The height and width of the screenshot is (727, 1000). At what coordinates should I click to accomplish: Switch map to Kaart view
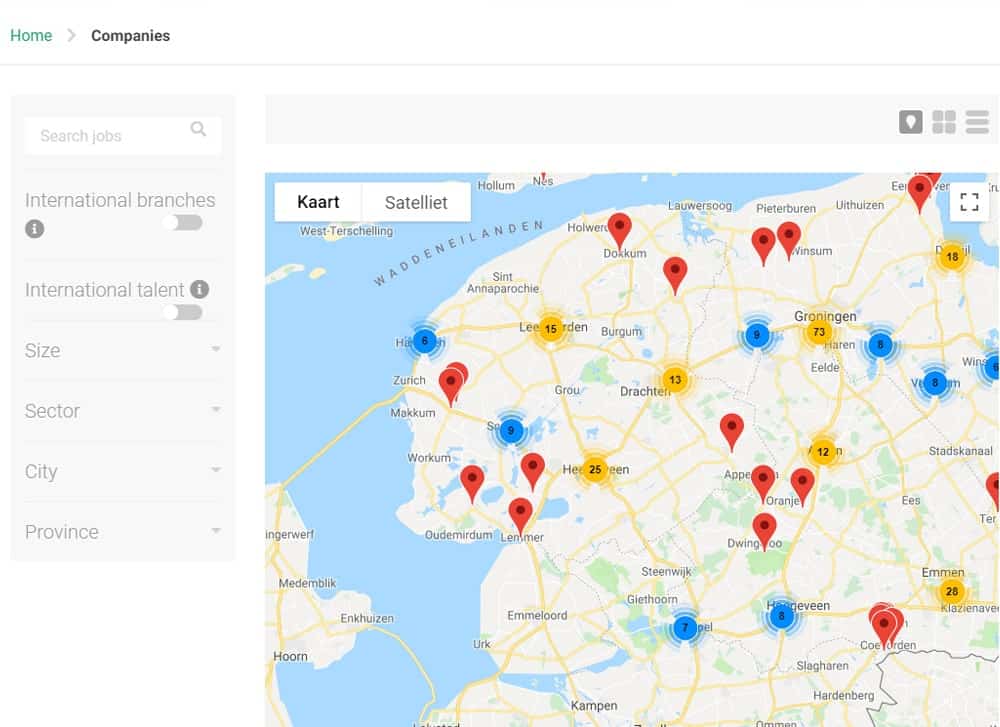[318, 202]
